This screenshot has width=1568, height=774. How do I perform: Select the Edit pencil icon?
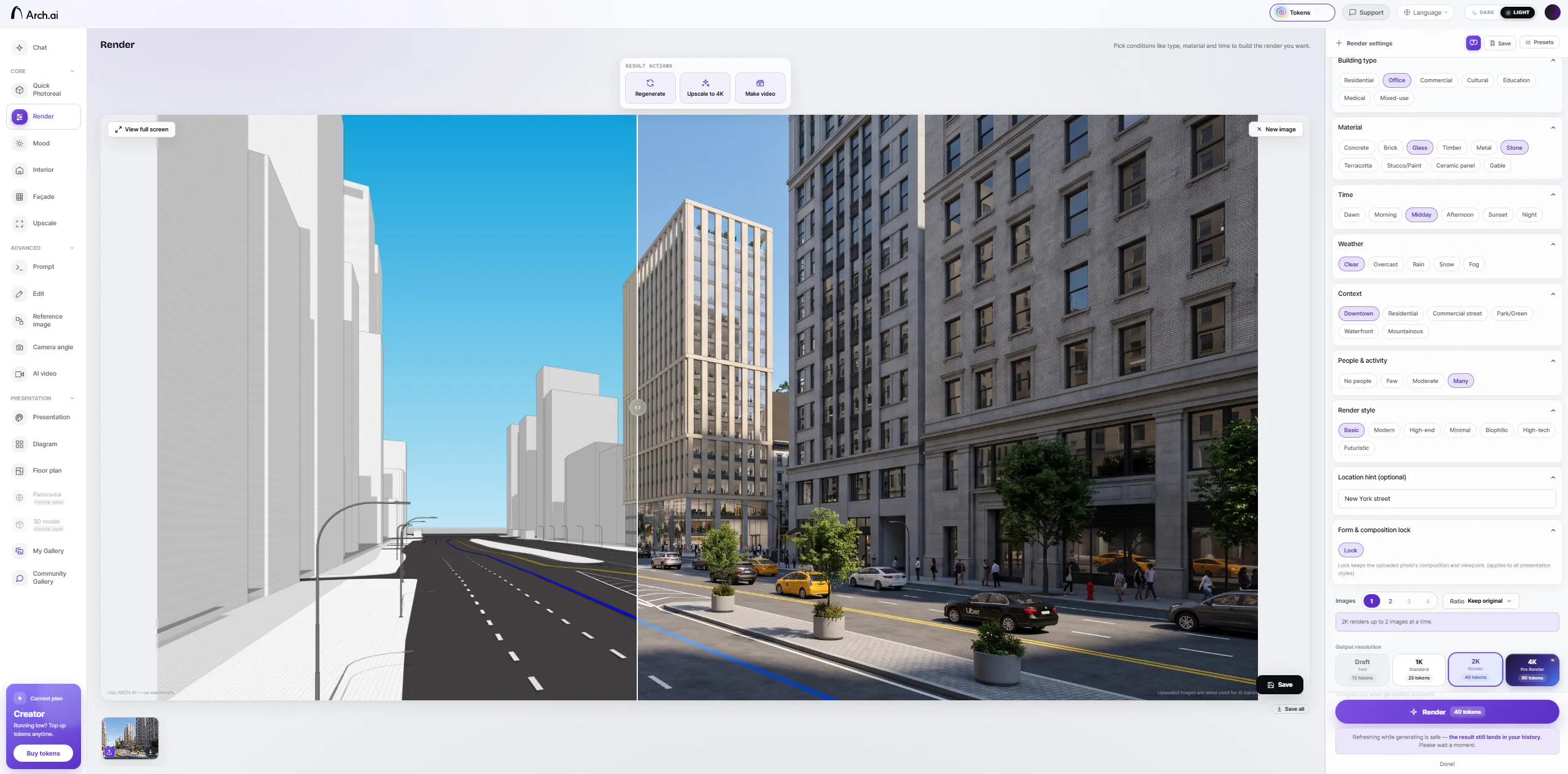point(20,294)
